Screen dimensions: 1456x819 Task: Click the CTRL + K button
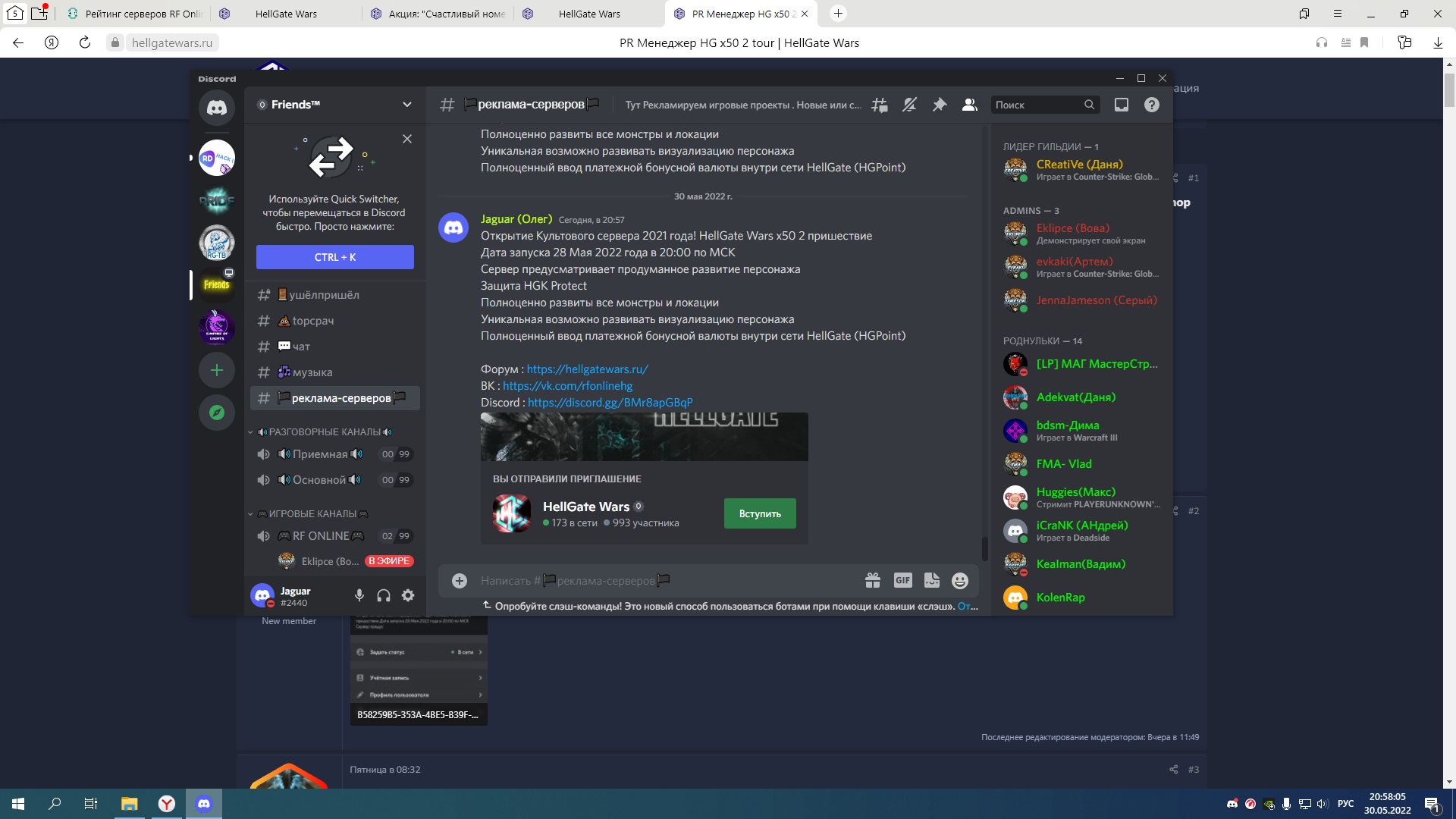click(x=335, y=257)
